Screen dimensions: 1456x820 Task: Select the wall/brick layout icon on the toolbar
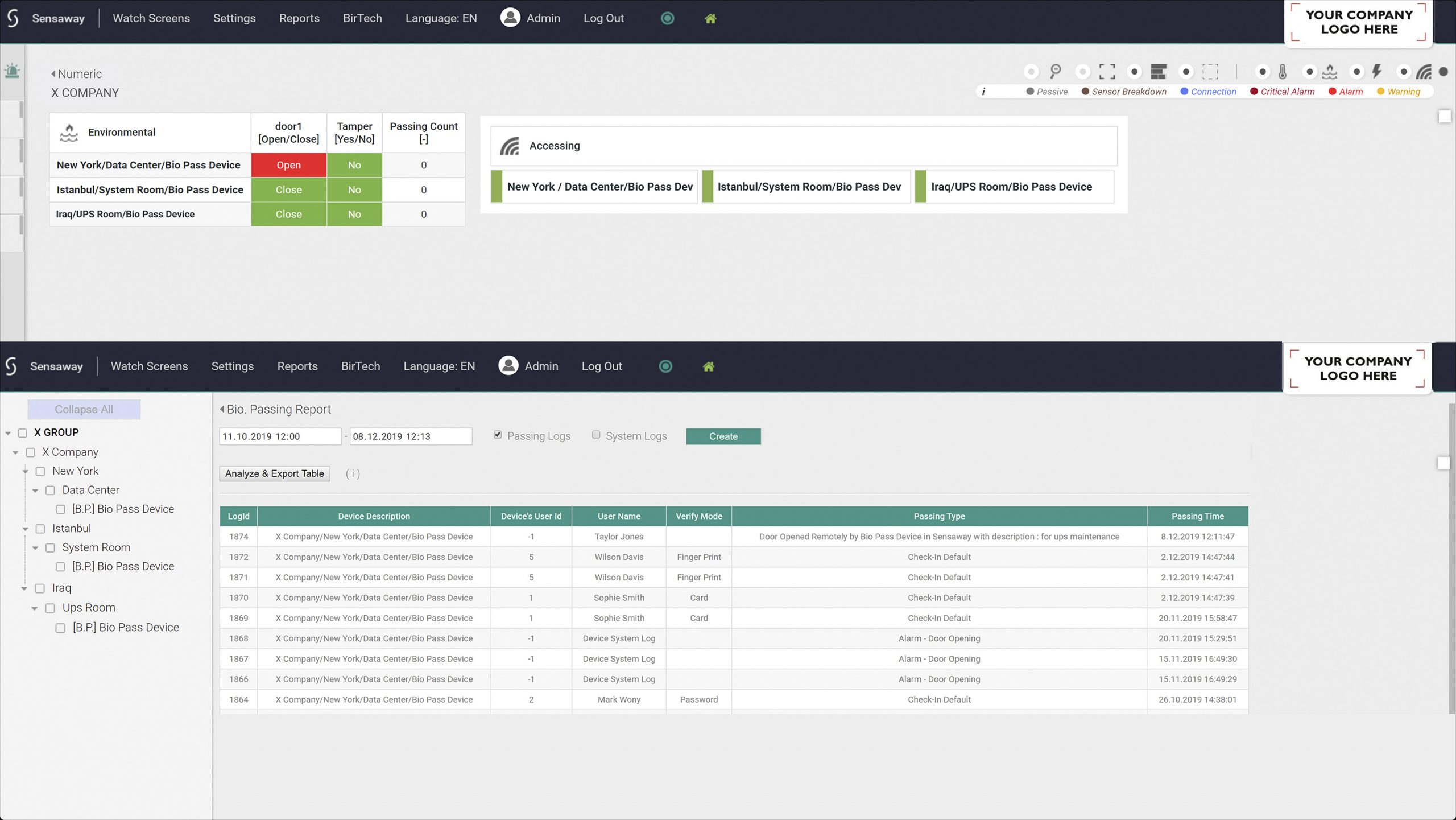pyautogui.click(x=1159, y=72)
